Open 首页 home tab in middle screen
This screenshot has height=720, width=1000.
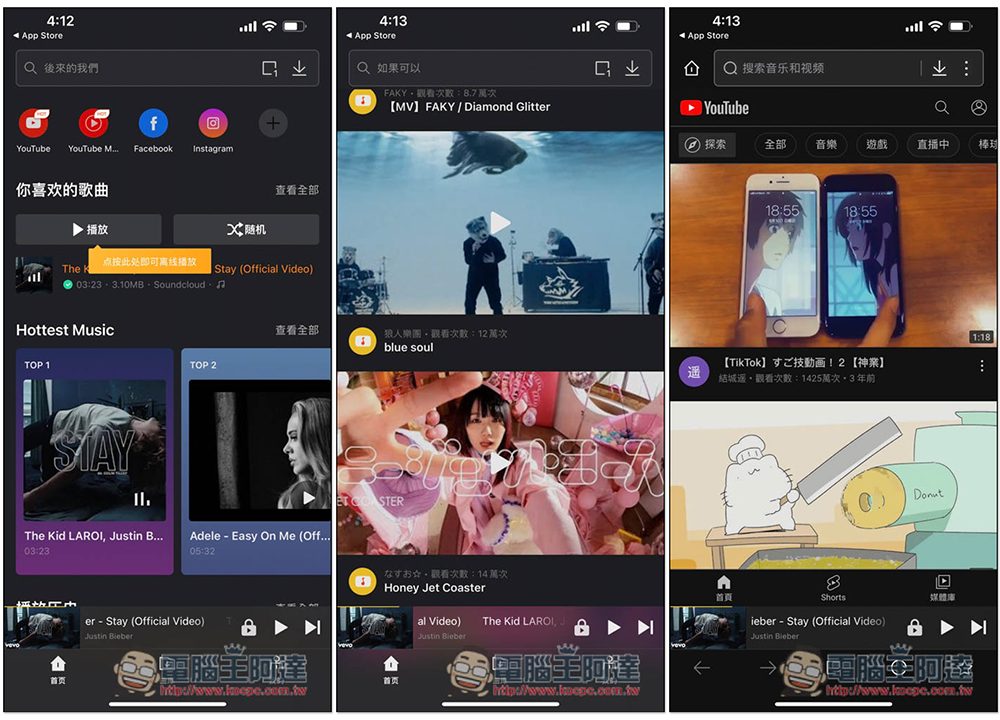[391, 670]
